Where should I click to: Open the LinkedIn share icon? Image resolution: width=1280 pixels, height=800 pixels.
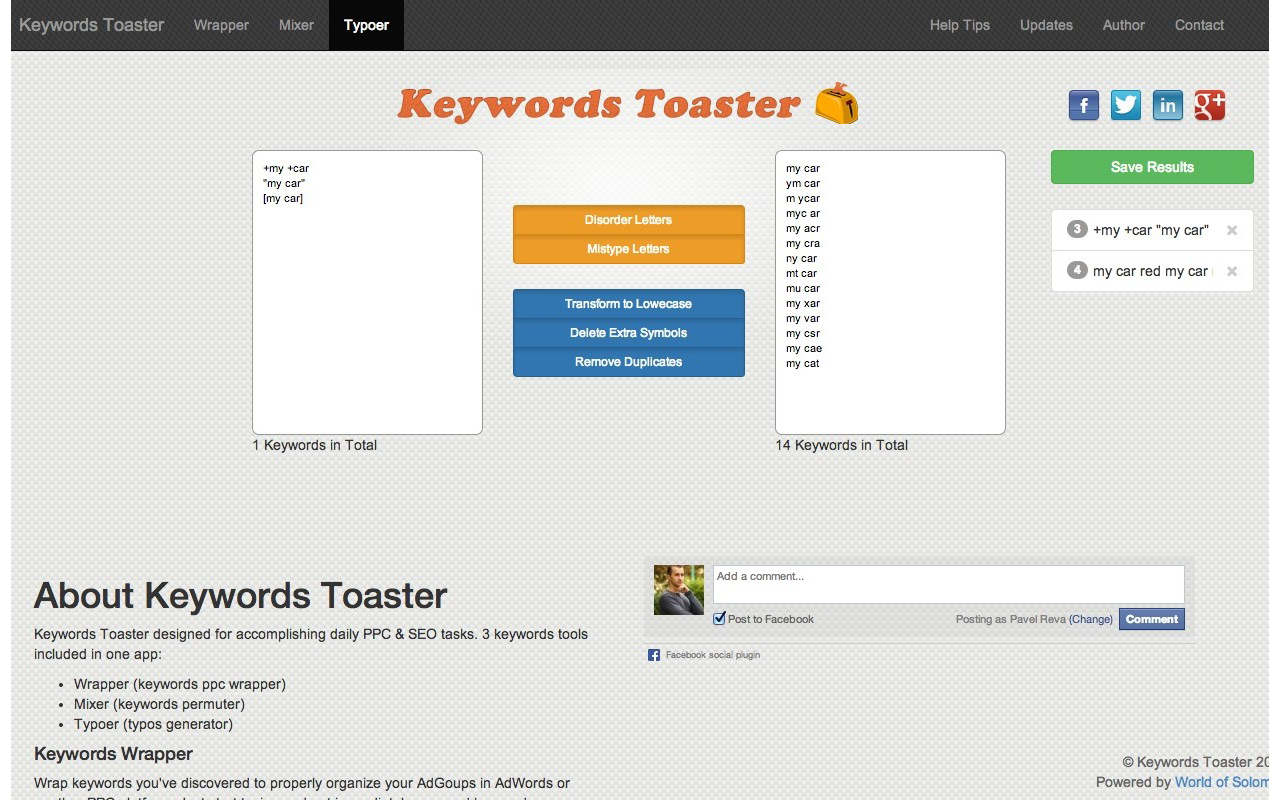tap(1168, 105)
